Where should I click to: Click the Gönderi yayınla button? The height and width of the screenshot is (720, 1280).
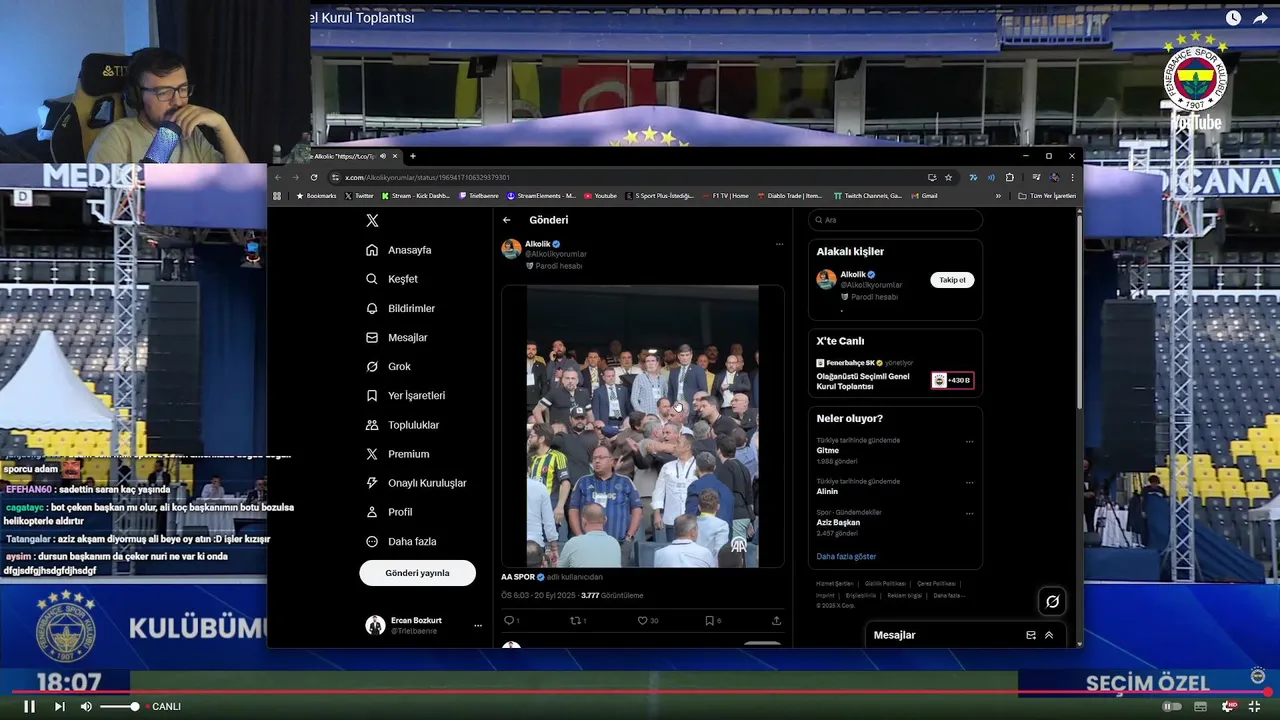(x=417, y=573)
